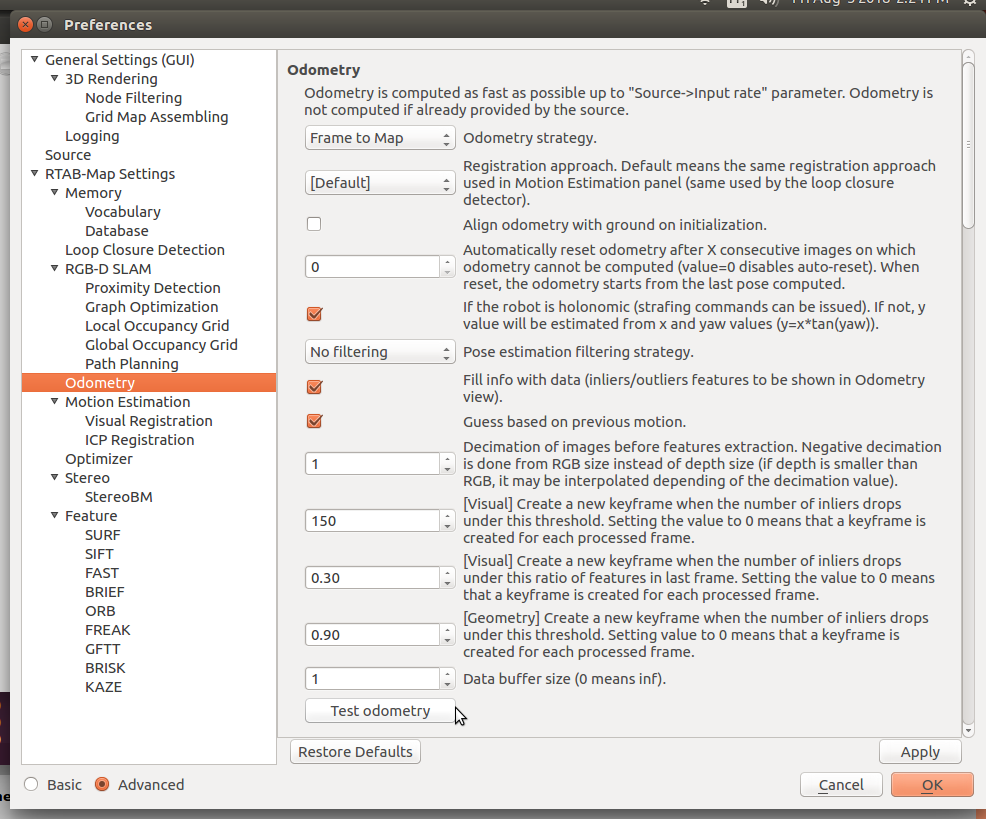The width and height of the screenshot is (986, 819).
Task: Open the Odometry strategy dropdown
Action: pos(380,138)
